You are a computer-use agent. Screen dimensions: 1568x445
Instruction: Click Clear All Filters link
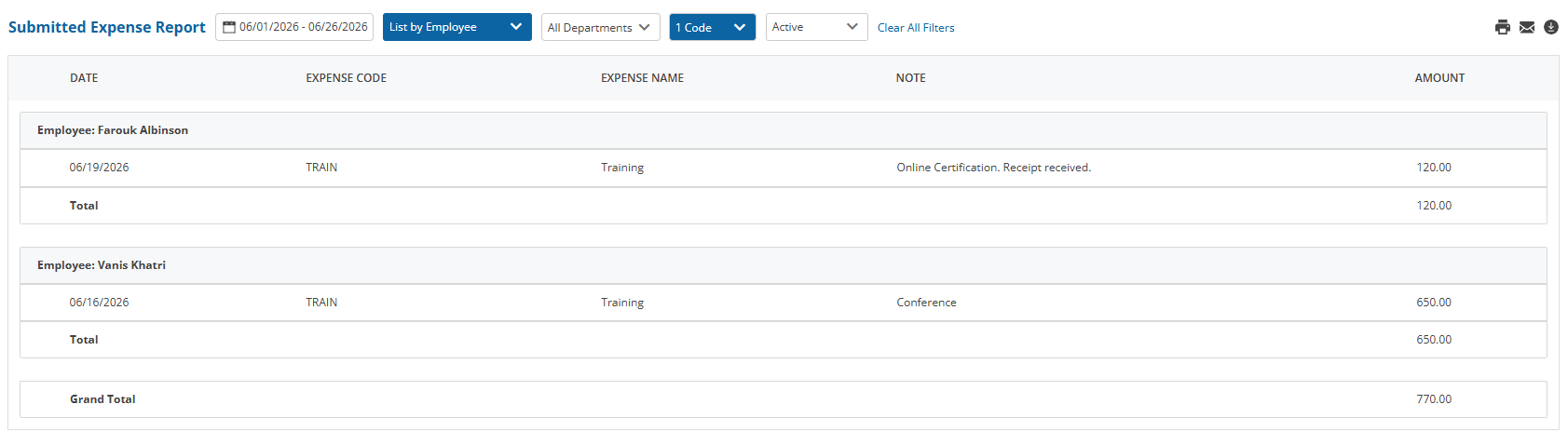pyautogui.click(x=916, y=28)
